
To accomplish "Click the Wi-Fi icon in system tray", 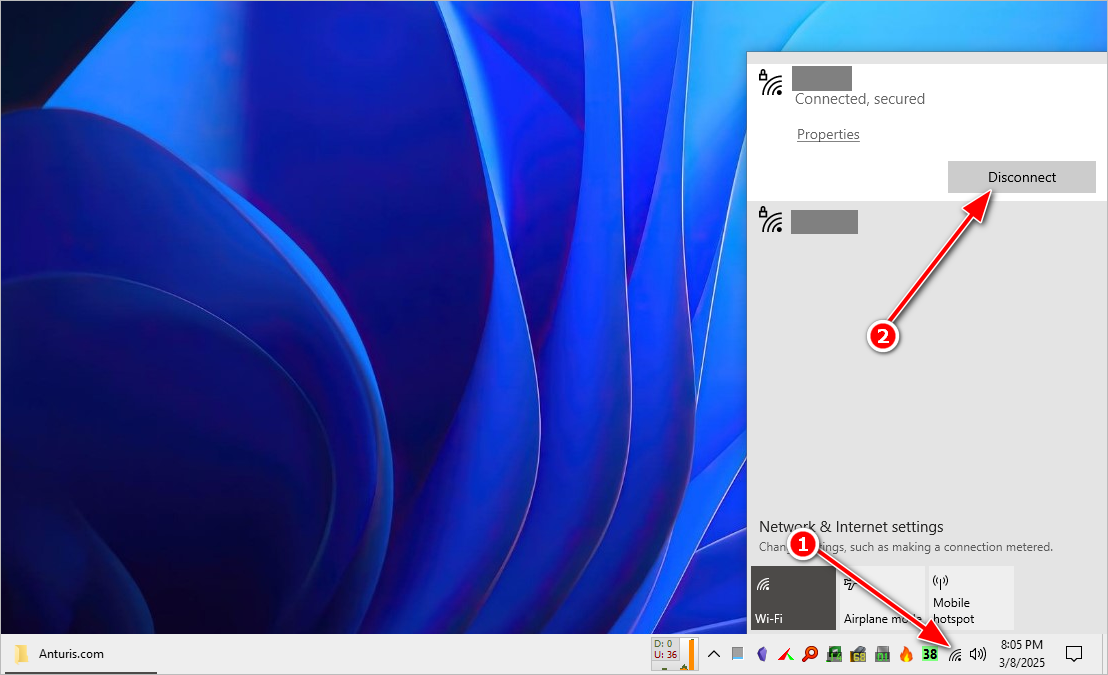I will click(955, 655).
